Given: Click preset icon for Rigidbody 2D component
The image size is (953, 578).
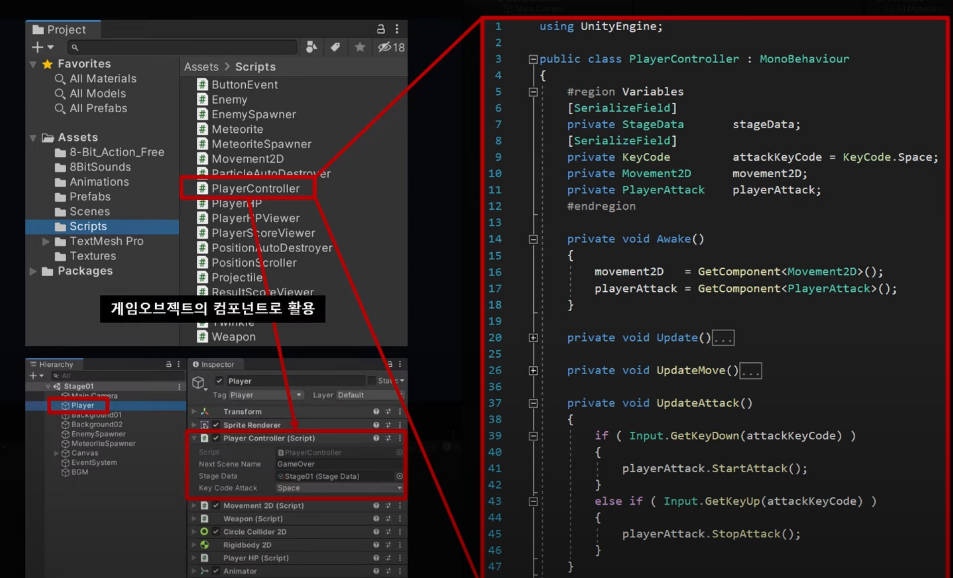Looking at the screenshot, I should coord(388,545).
